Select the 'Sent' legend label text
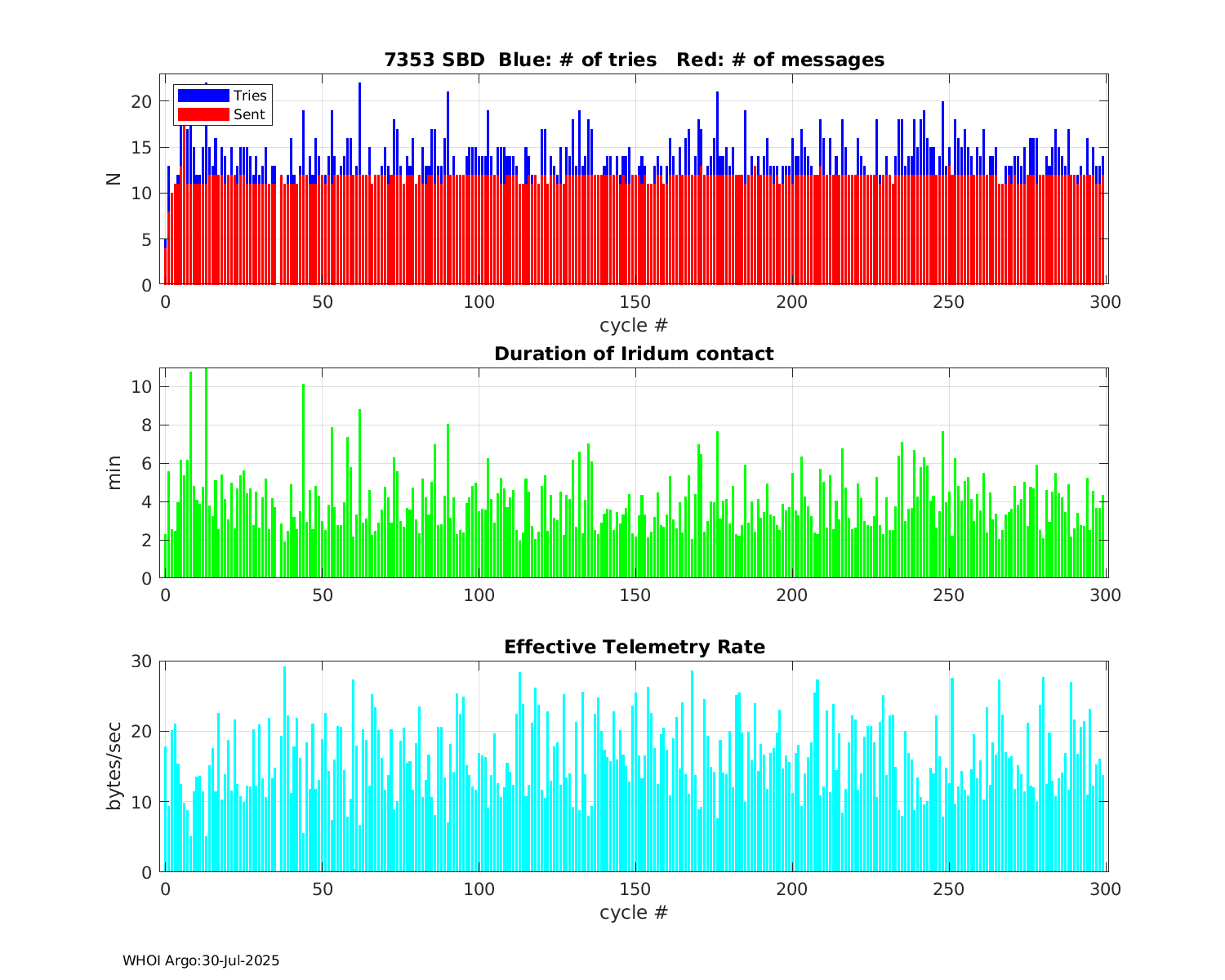1225x980 pixels. tap(249, 114)
